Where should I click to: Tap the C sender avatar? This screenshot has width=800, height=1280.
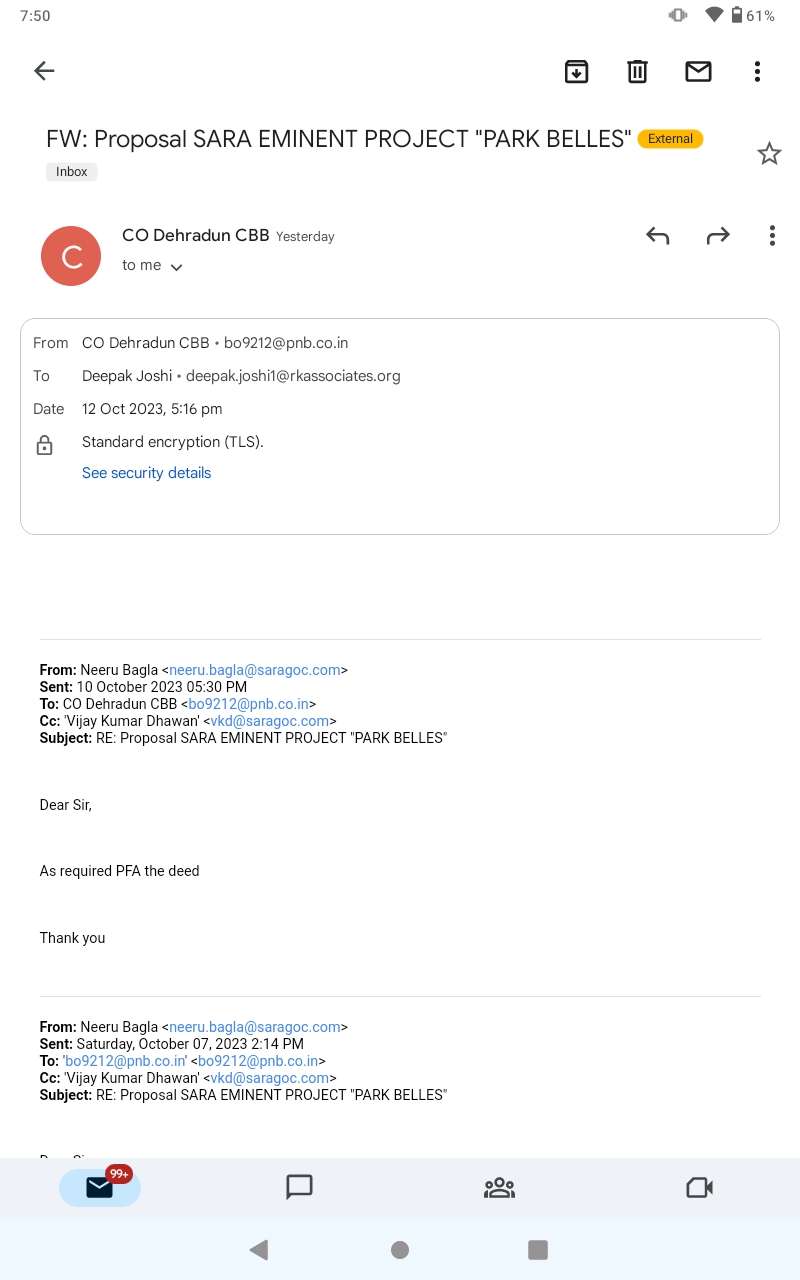tap(71, 256)
